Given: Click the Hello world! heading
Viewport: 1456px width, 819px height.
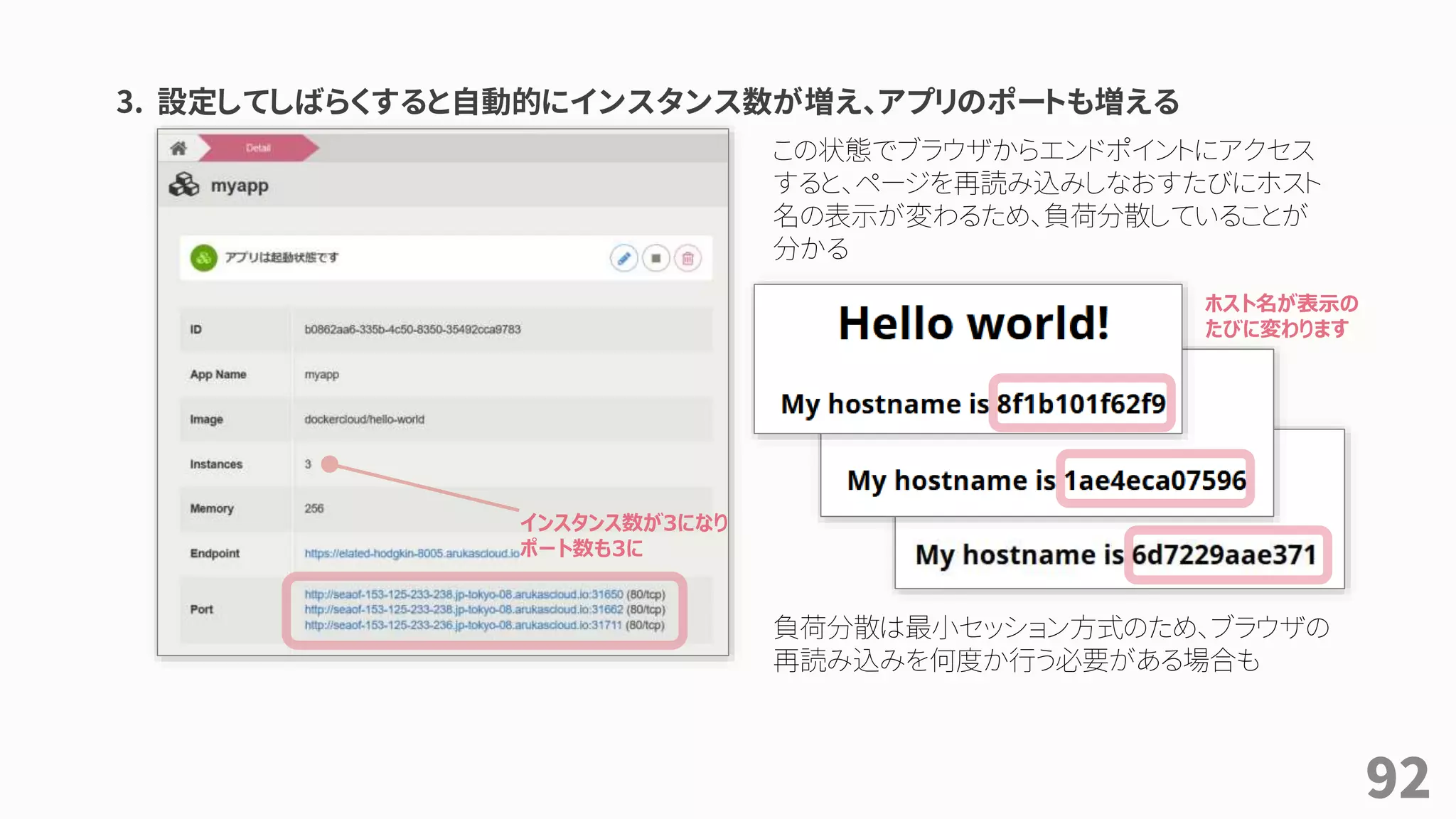Looking at the screenshot, I should coord(973,323).
